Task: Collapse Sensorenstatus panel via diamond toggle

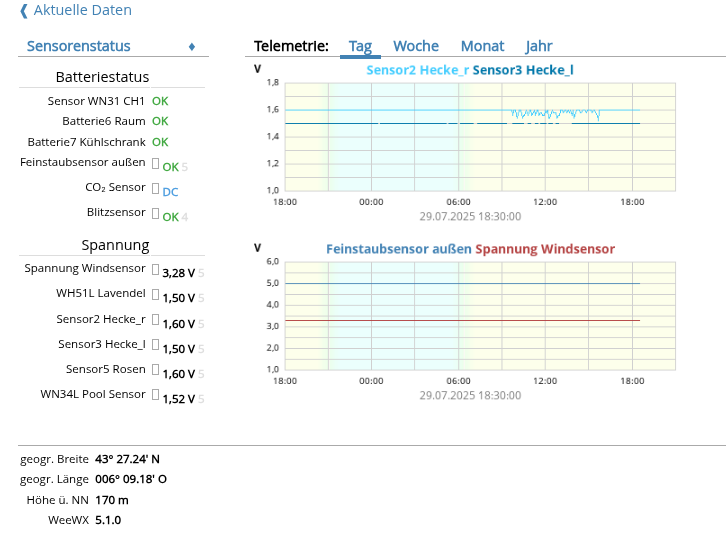Action: click(192, 47)
